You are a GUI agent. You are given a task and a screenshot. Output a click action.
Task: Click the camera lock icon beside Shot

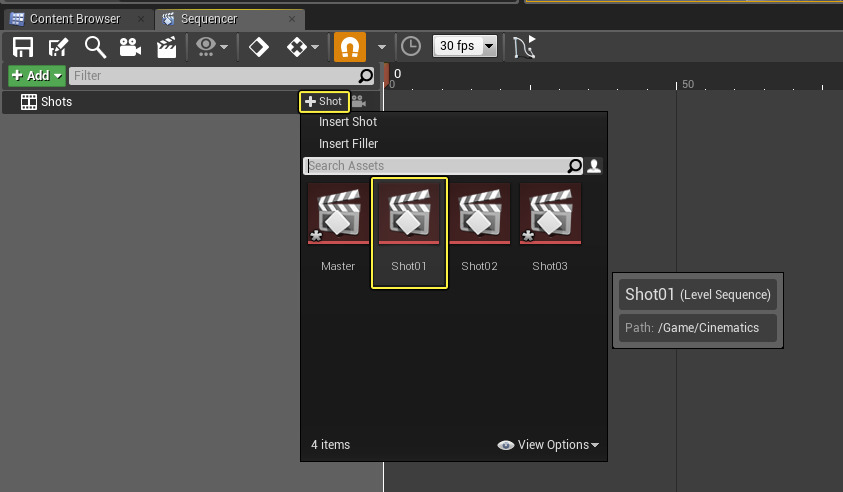point(359,102)
